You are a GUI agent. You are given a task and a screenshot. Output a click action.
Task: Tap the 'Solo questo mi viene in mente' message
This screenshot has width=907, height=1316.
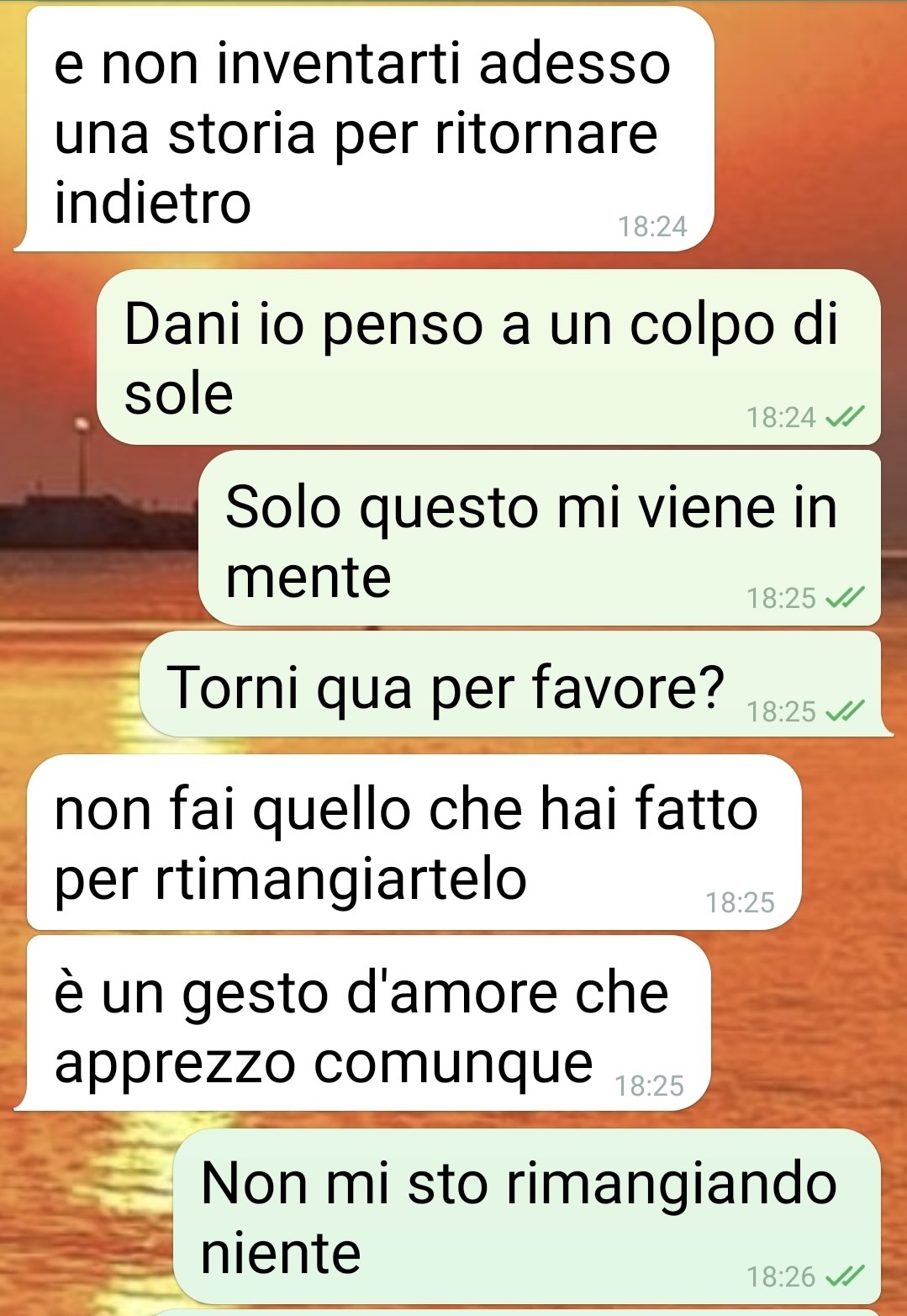click(540, 538)
